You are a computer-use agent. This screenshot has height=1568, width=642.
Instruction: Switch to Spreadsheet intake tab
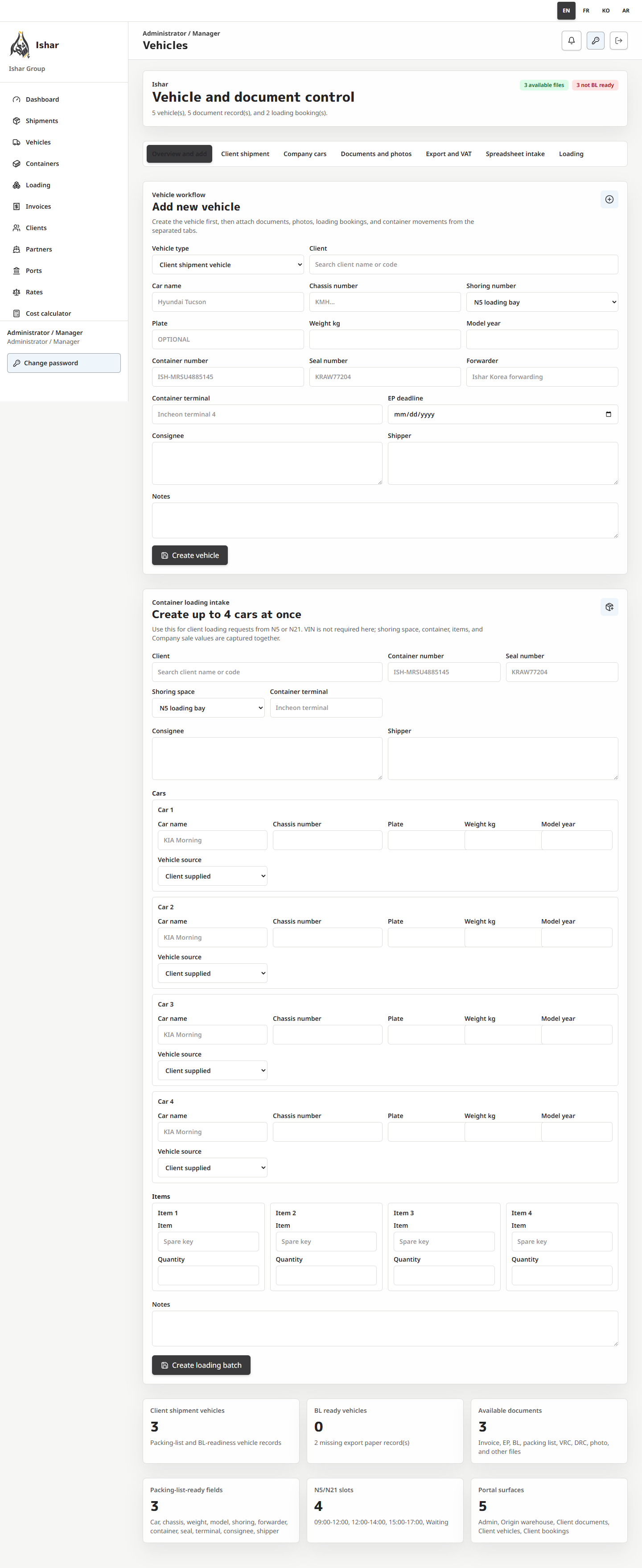(x=515, y=154)
